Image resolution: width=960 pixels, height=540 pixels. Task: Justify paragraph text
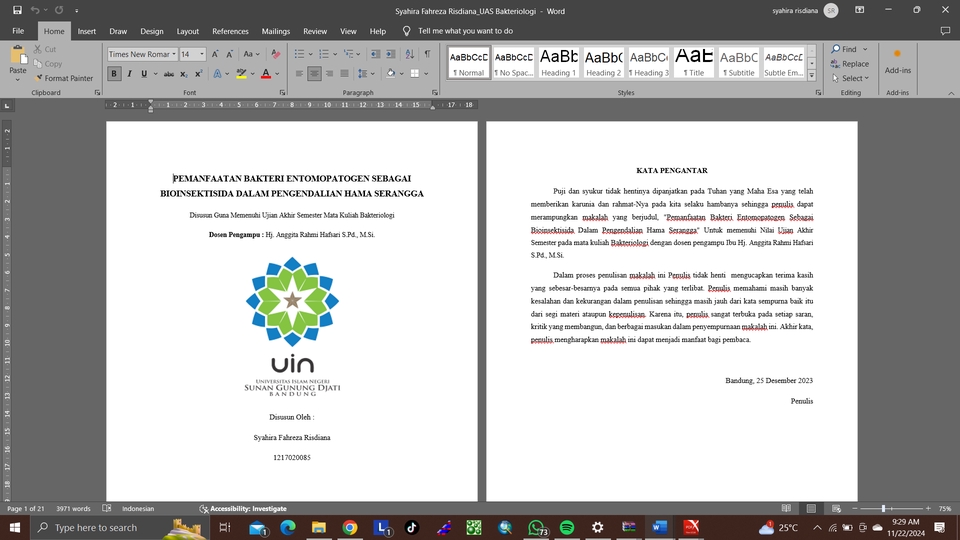(x=344, y=74)
